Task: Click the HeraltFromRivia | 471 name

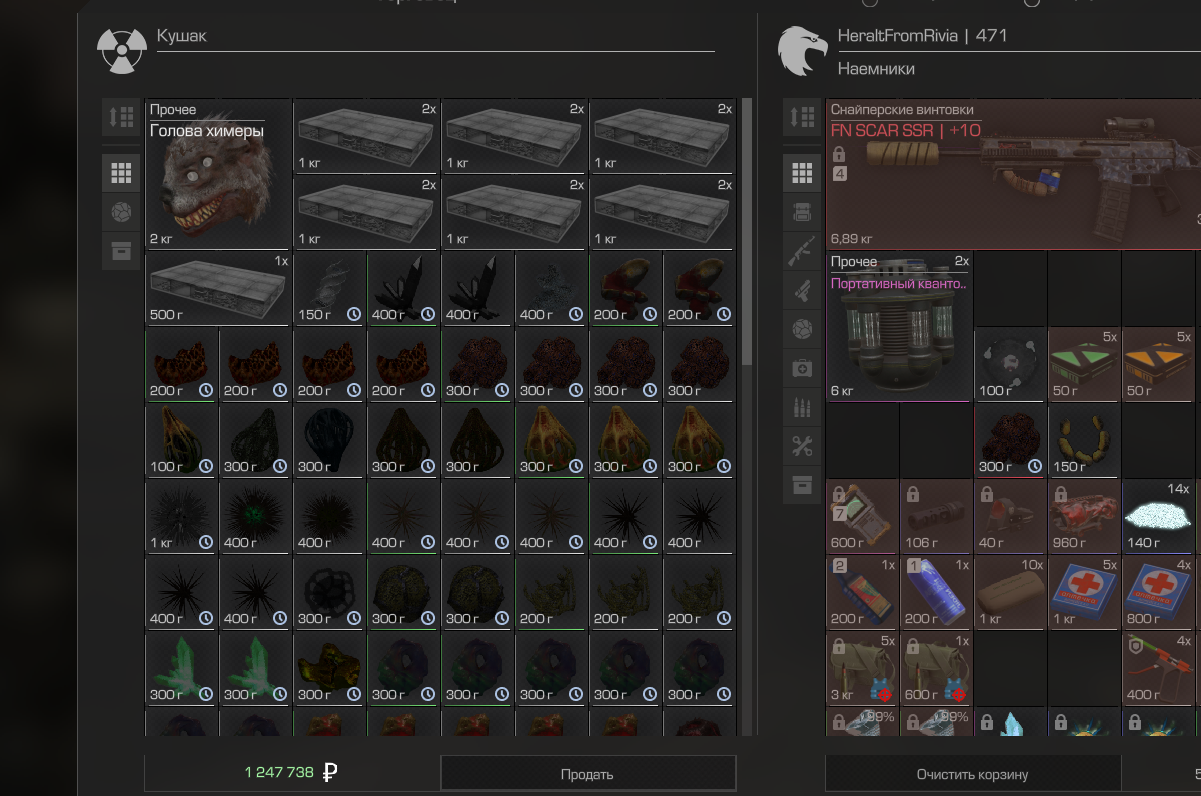Action: tap(922, 36)
